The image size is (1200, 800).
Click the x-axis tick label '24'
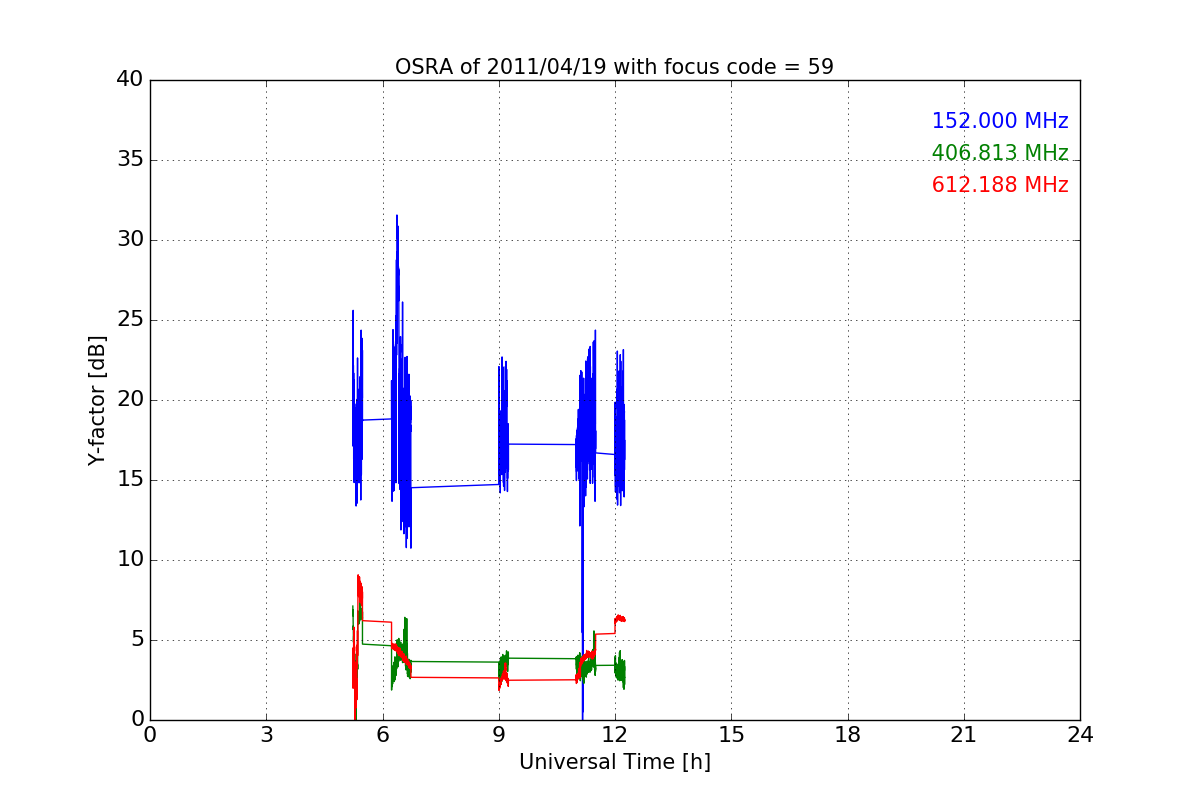pos(1080,735)
